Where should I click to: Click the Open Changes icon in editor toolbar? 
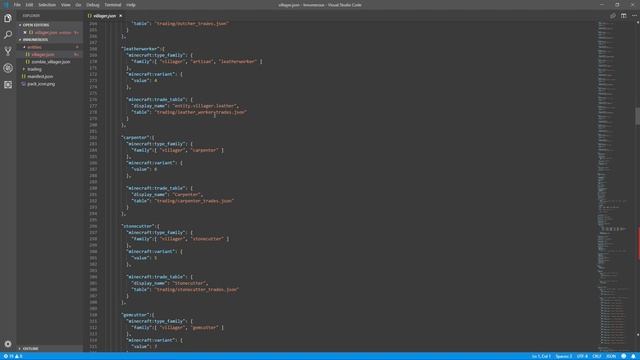tap(613, 16)
